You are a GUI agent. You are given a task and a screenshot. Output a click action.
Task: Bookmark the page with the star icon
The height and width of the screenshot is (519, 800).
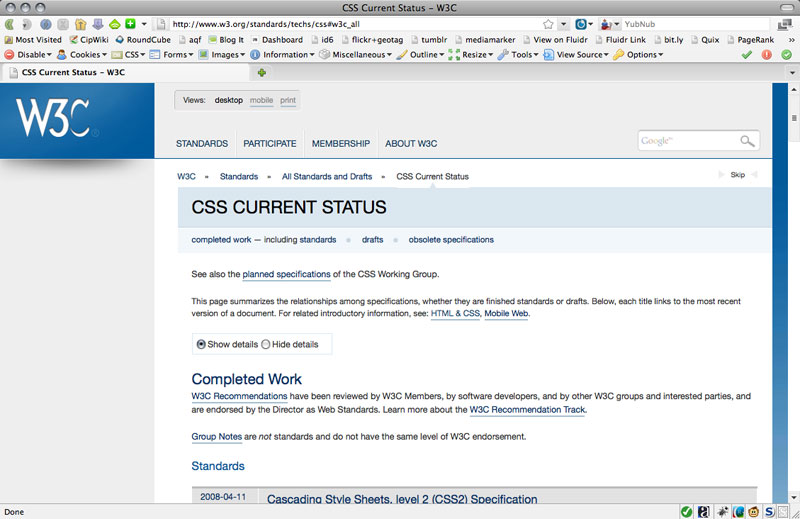point(548,23)
